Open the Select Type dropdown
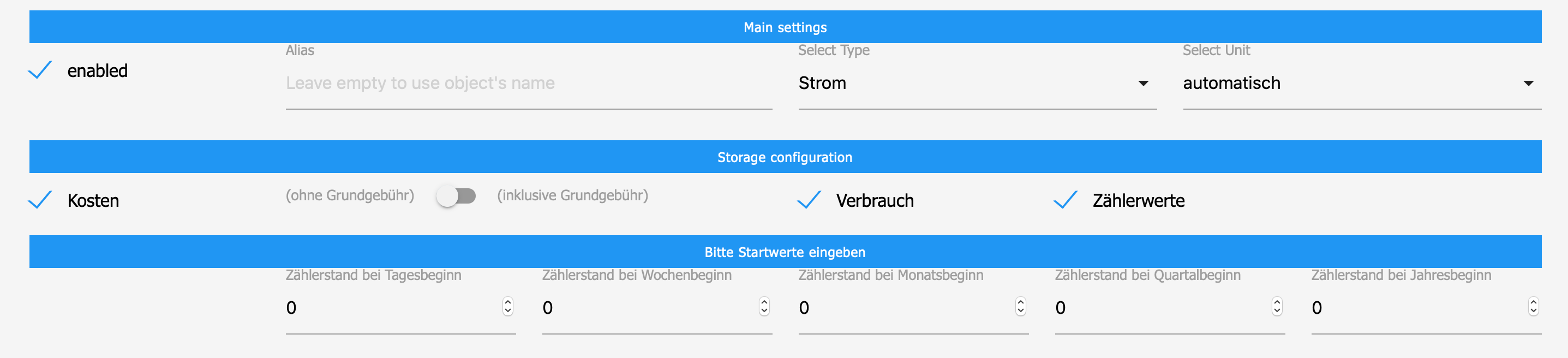This screenshot has height=358, width=1568. point(977,83)
